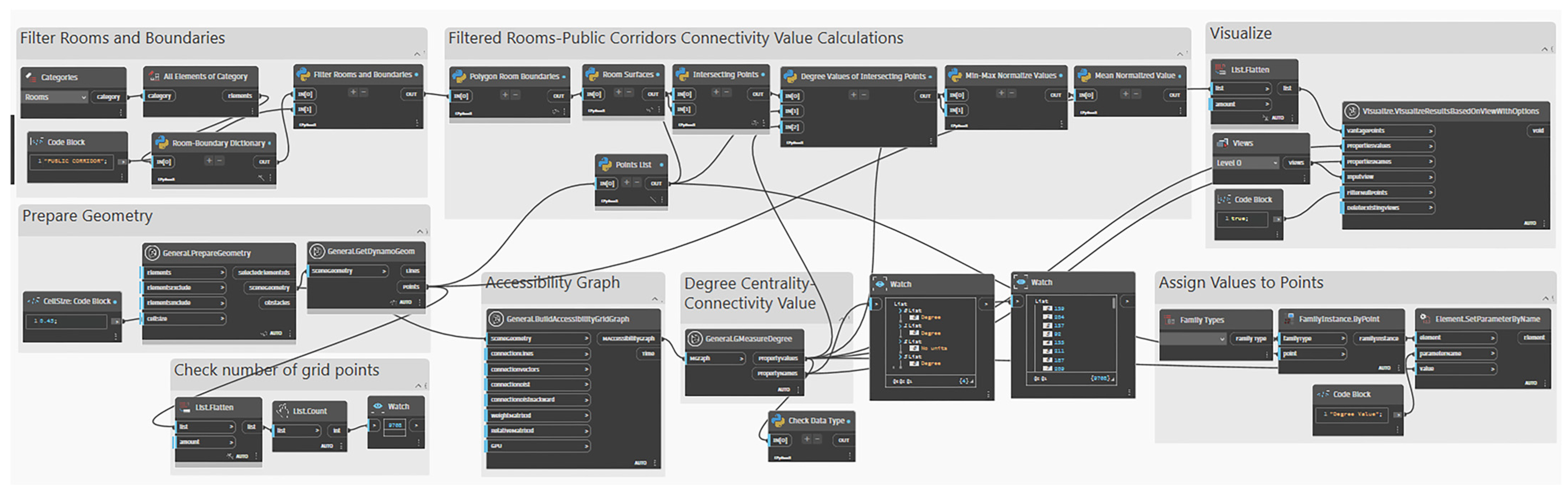Viewport: 1568px width, 496px height.
Task: Click General.PrepareGeometry node package icon
Action: 153,252
